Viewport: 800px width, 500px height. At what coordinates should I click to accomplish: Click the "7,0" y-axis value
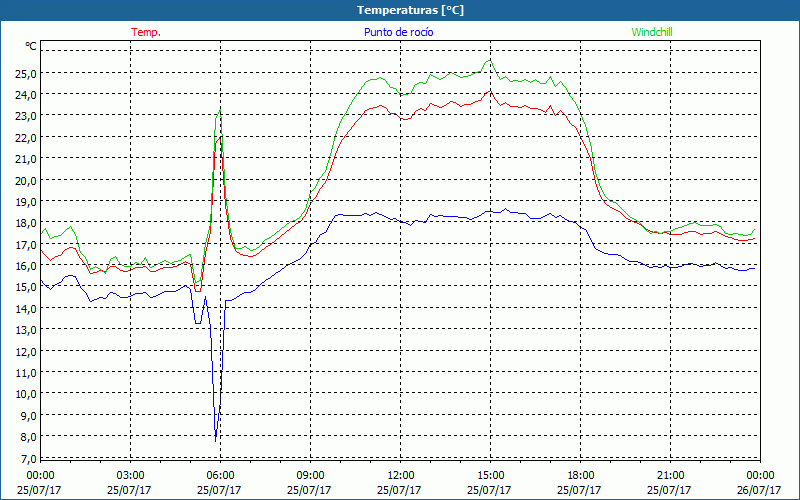(x=28, y=458)
